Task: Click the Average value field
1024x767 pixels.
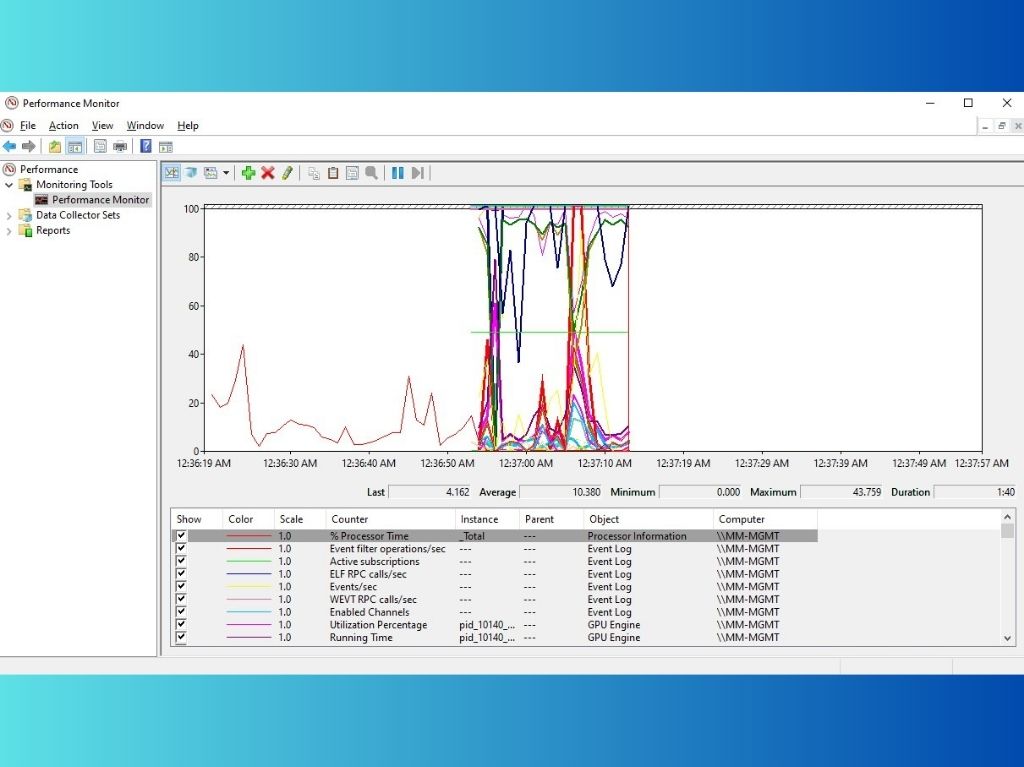Action: [x=561, y=492]
